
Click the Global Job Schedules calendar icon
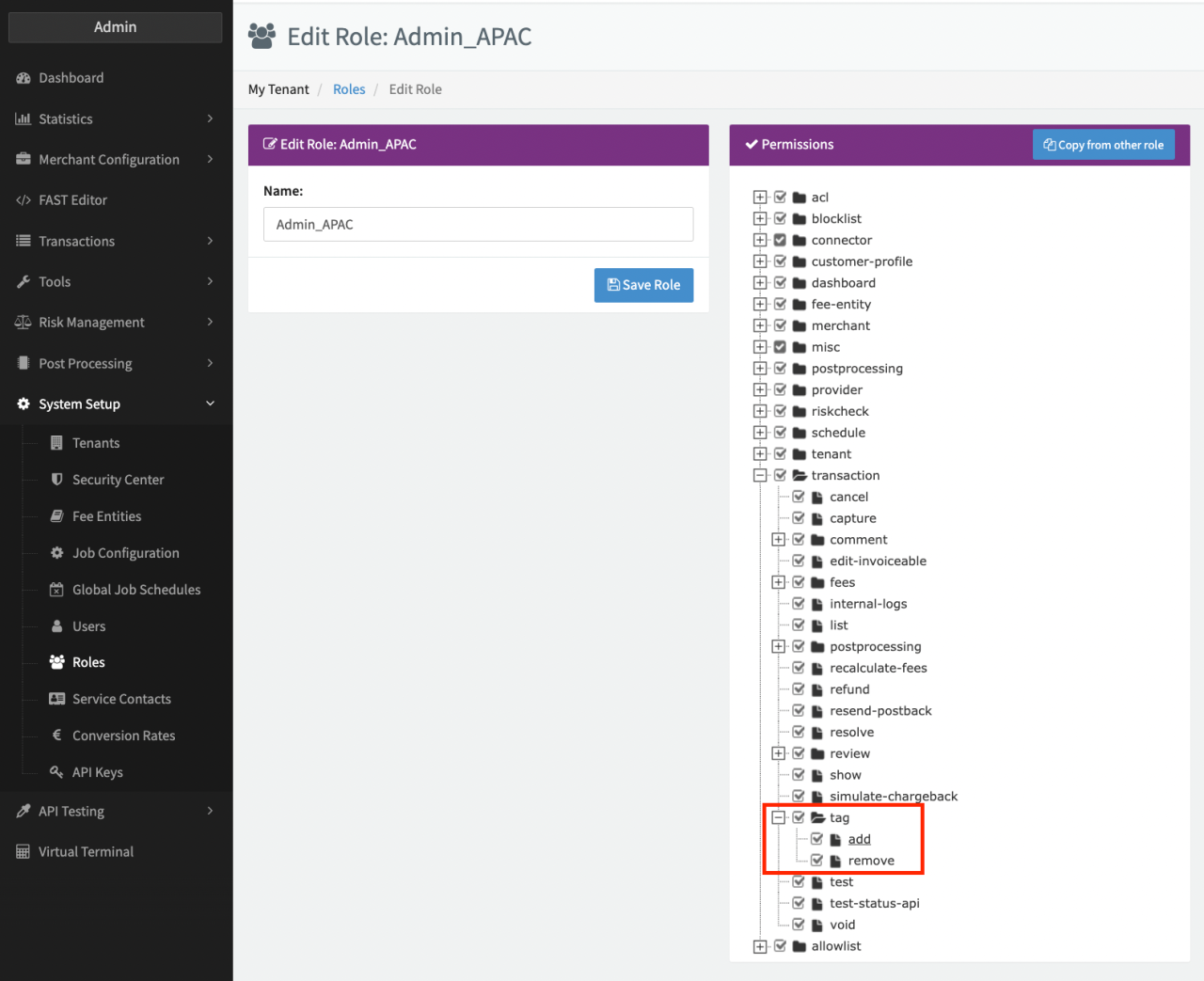tap(56, 590)
